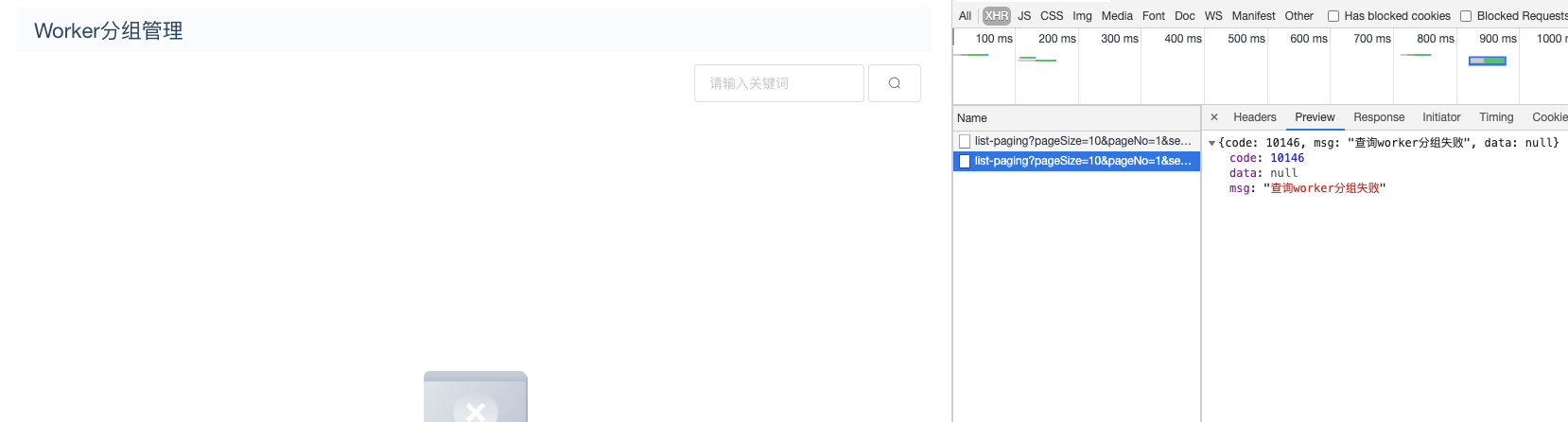Select the WS filter

[1213, 16]
